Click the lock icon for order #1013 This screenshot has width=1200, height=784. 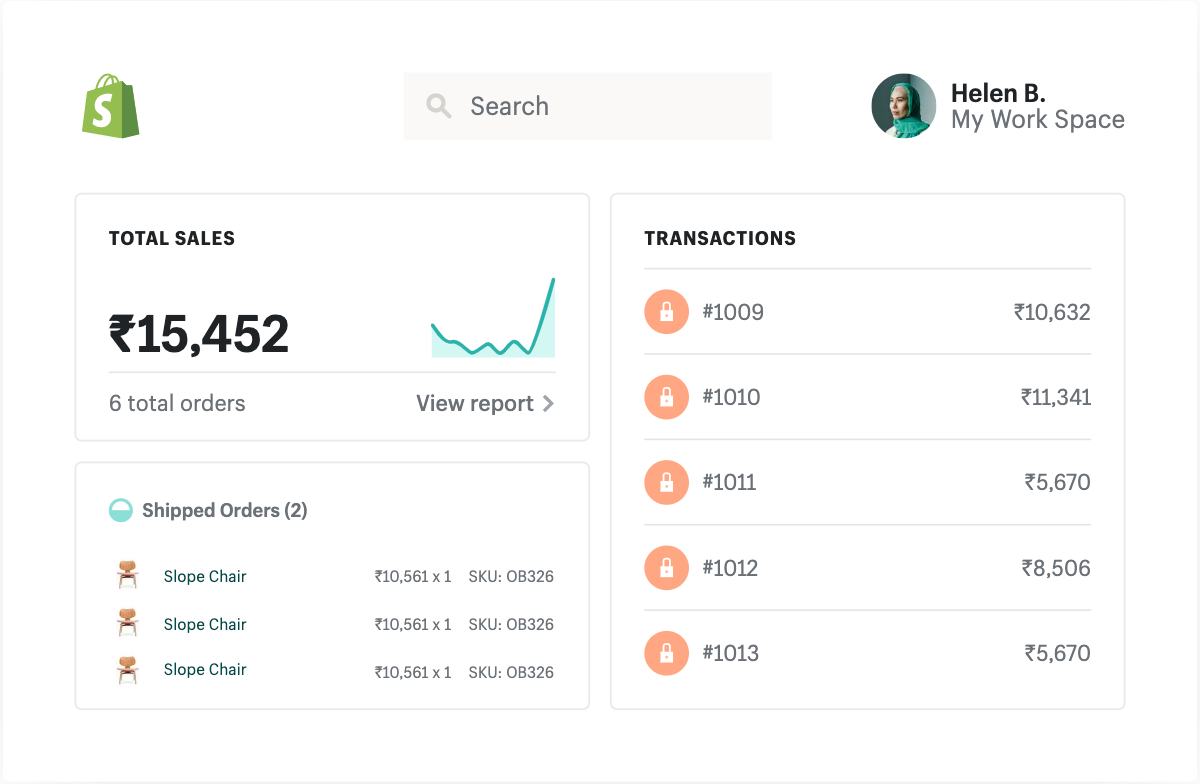(666, 654)
